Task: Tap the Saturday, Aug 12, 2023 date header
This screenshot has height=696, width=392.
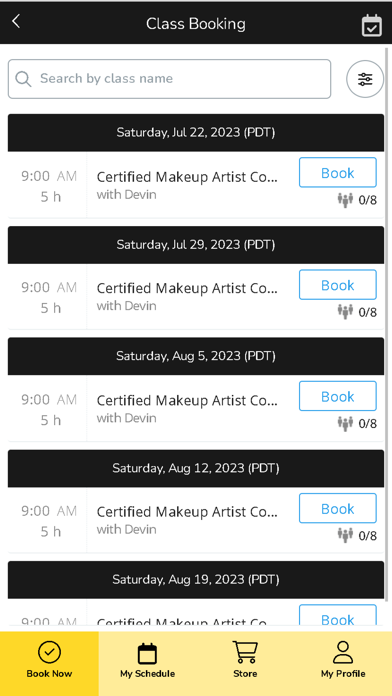Action: [196, 468]
